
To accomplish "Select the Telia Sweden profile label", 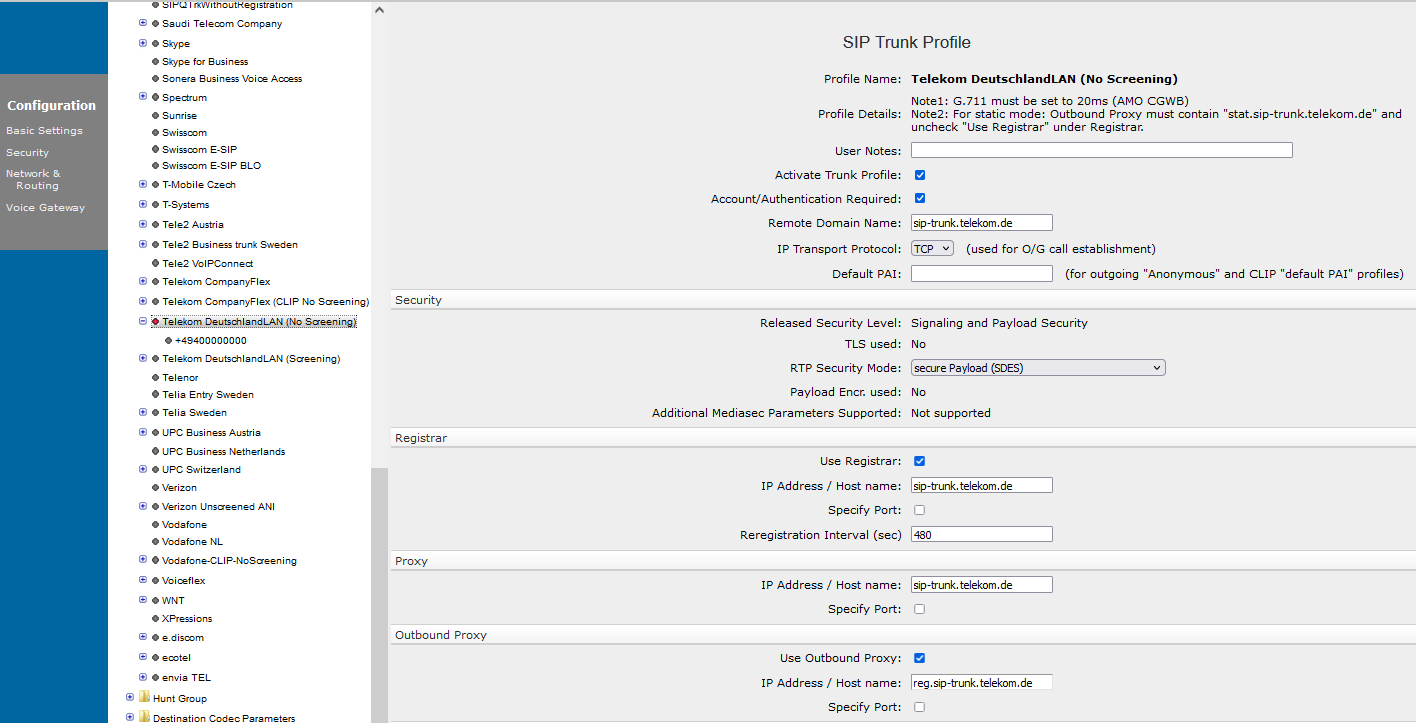I will [194, 413].
